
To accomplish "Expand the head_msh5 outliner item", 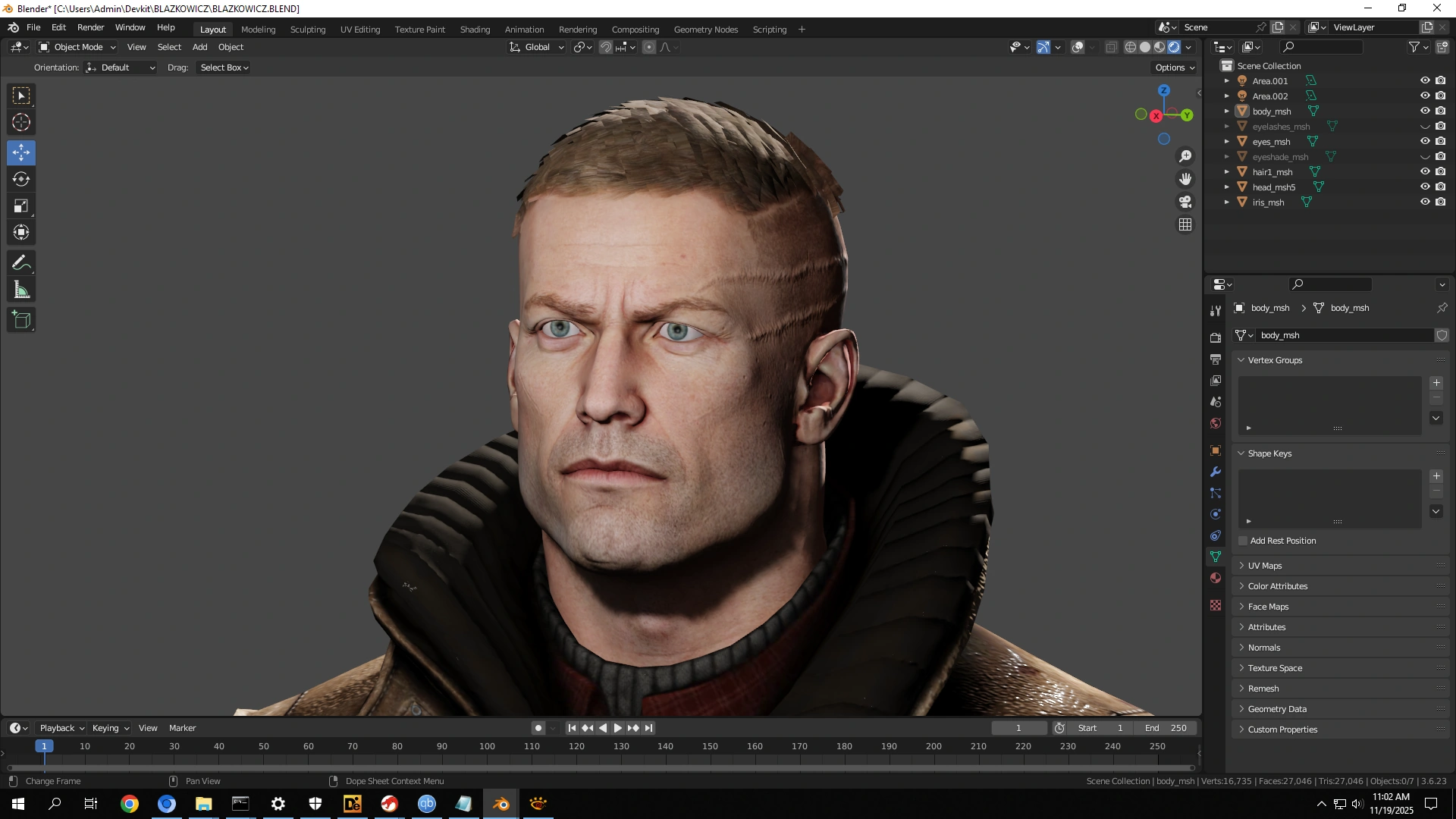I will tap(1226, 187).
